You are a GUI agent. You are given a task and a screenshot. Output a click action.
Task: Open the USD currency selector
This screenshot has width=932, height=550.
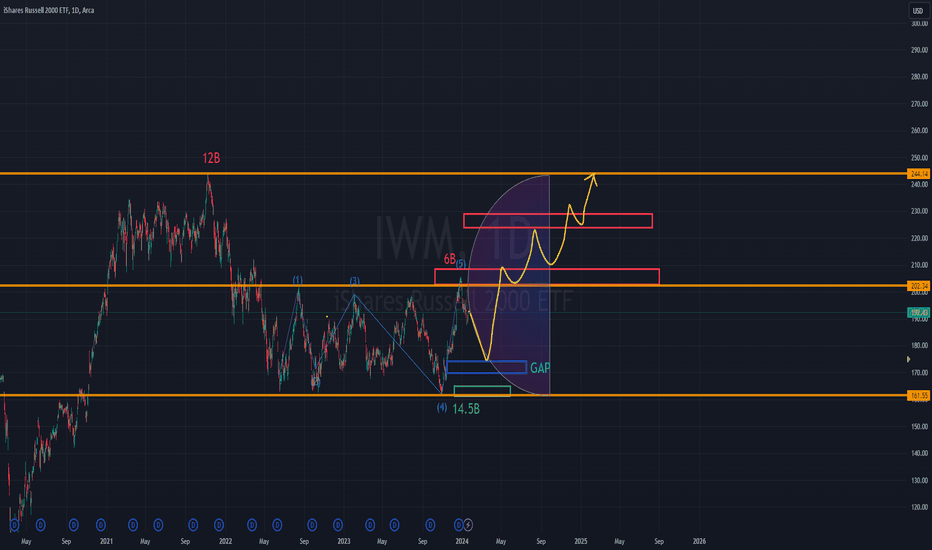pyautogui.click(x=918, y=11)
